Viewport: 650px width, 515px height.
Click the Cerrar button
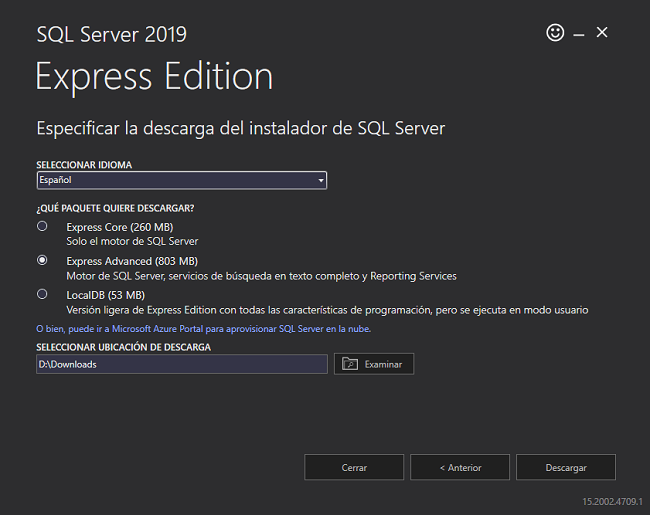354,467
